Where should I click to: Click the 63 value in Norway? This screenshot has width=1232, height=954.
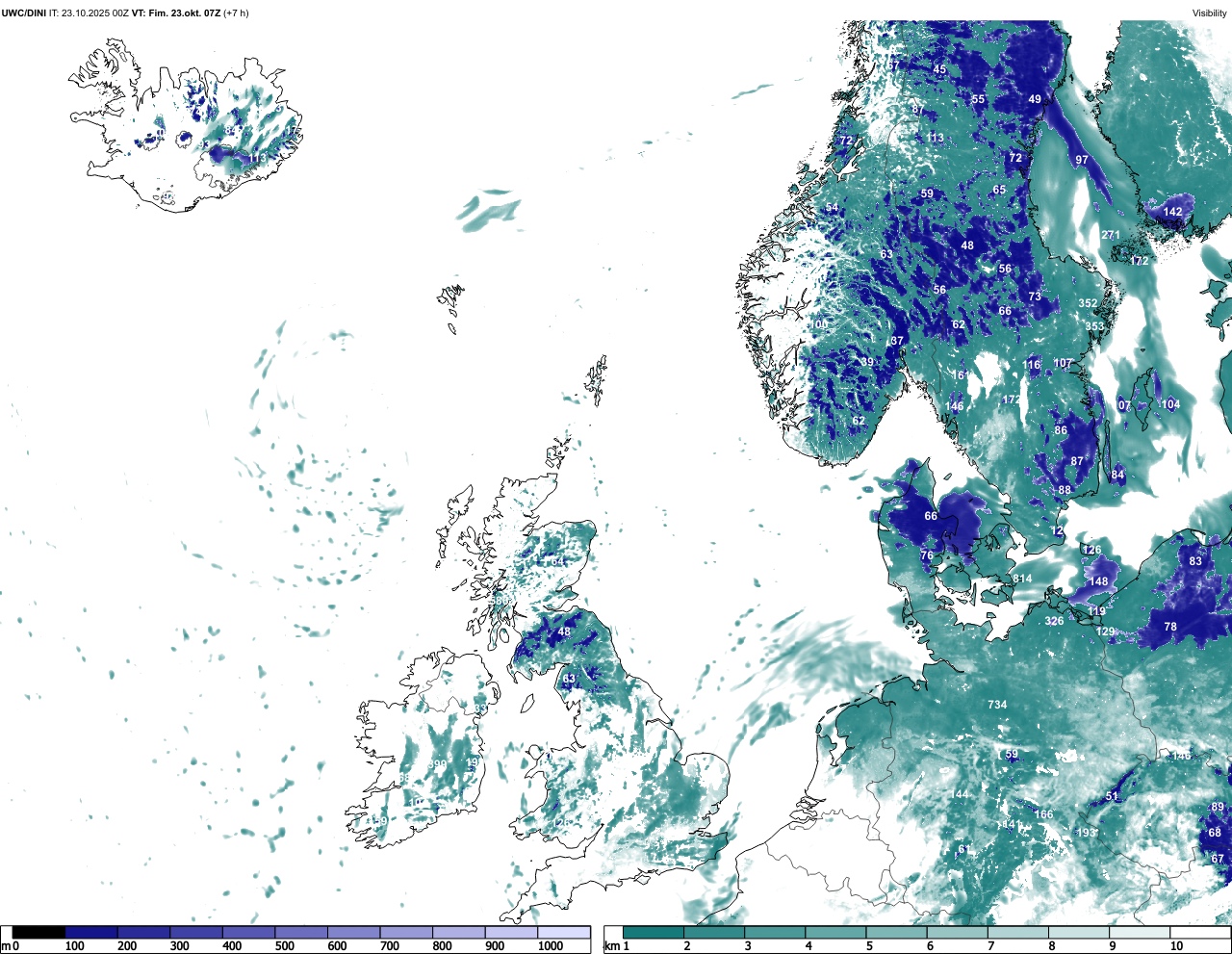pos(886,255)
